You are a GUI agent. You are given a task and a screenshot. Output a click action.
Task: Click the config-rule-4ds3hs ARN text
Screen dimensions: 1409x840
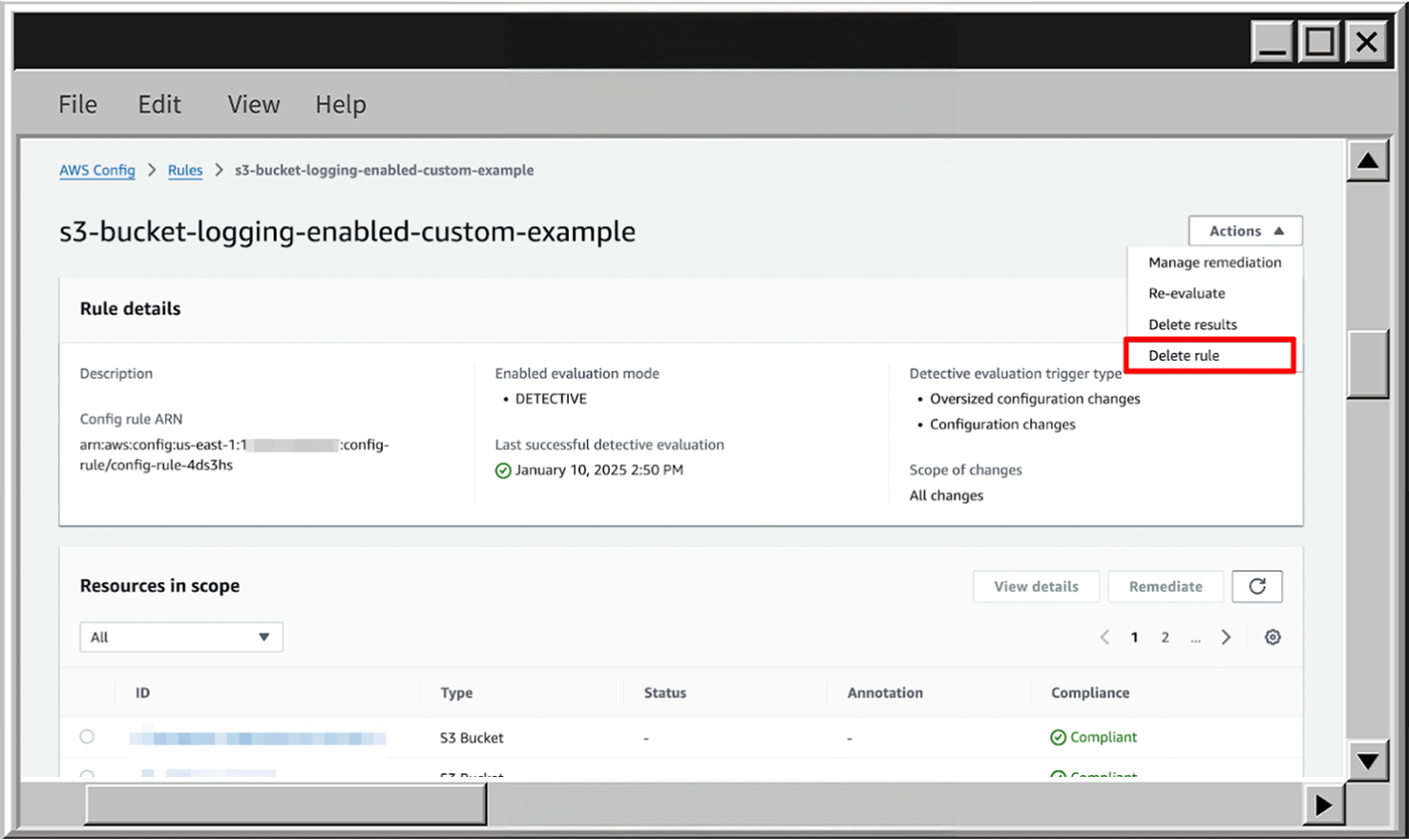pyautogui.click(x=157, y=465)
